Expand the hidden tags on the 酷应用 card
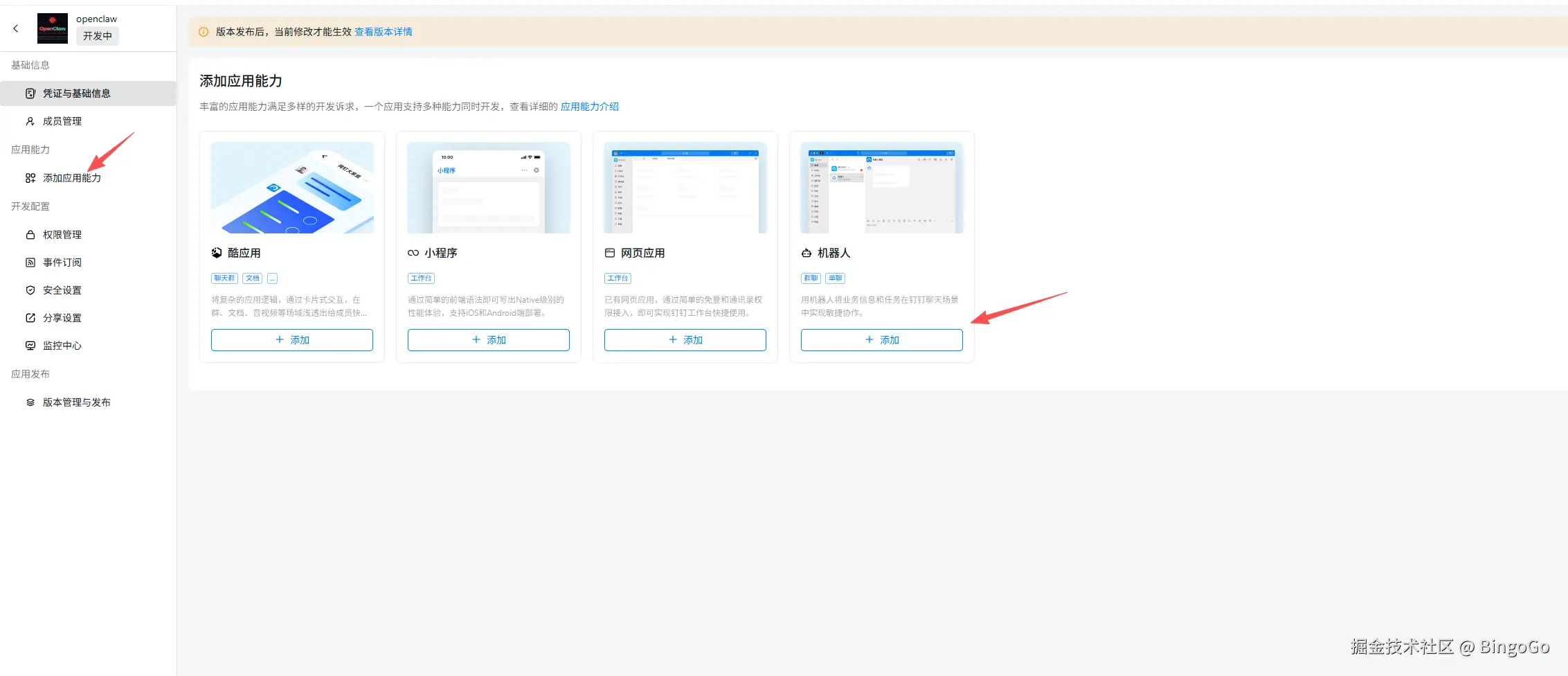 [271, 278]
